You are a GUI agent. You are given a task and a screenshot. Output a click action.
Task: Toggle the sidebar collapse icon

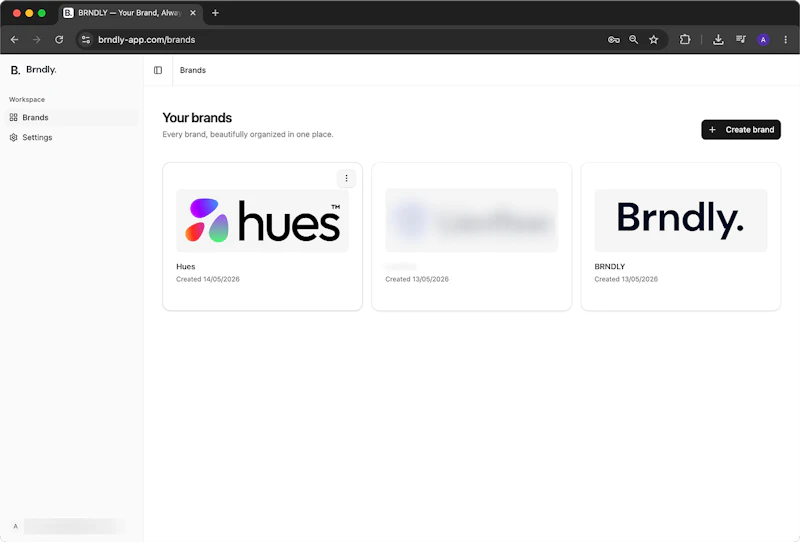point(158,70)
